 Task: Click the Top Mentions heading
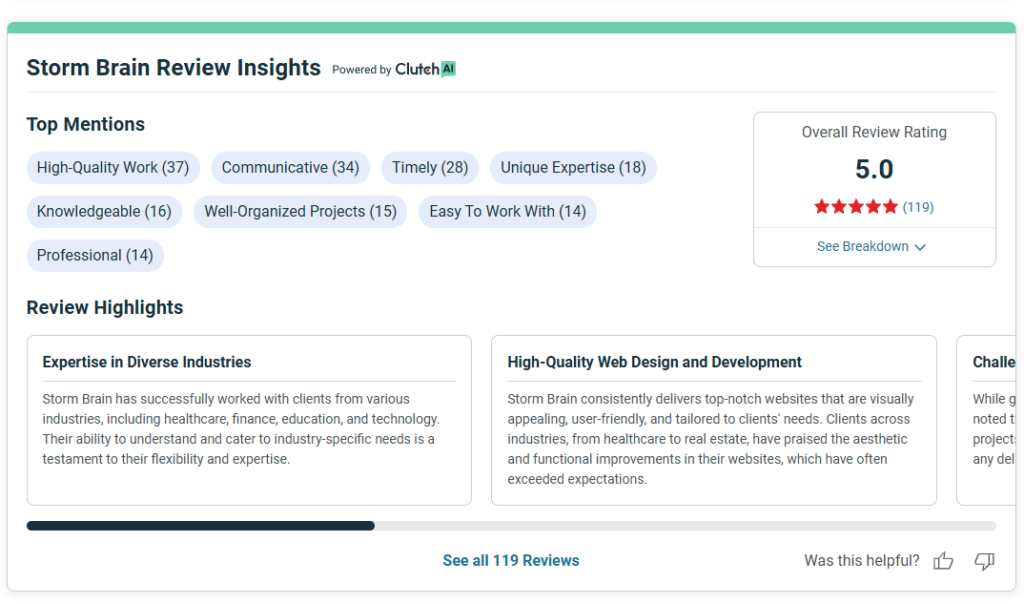coord(86,124)
